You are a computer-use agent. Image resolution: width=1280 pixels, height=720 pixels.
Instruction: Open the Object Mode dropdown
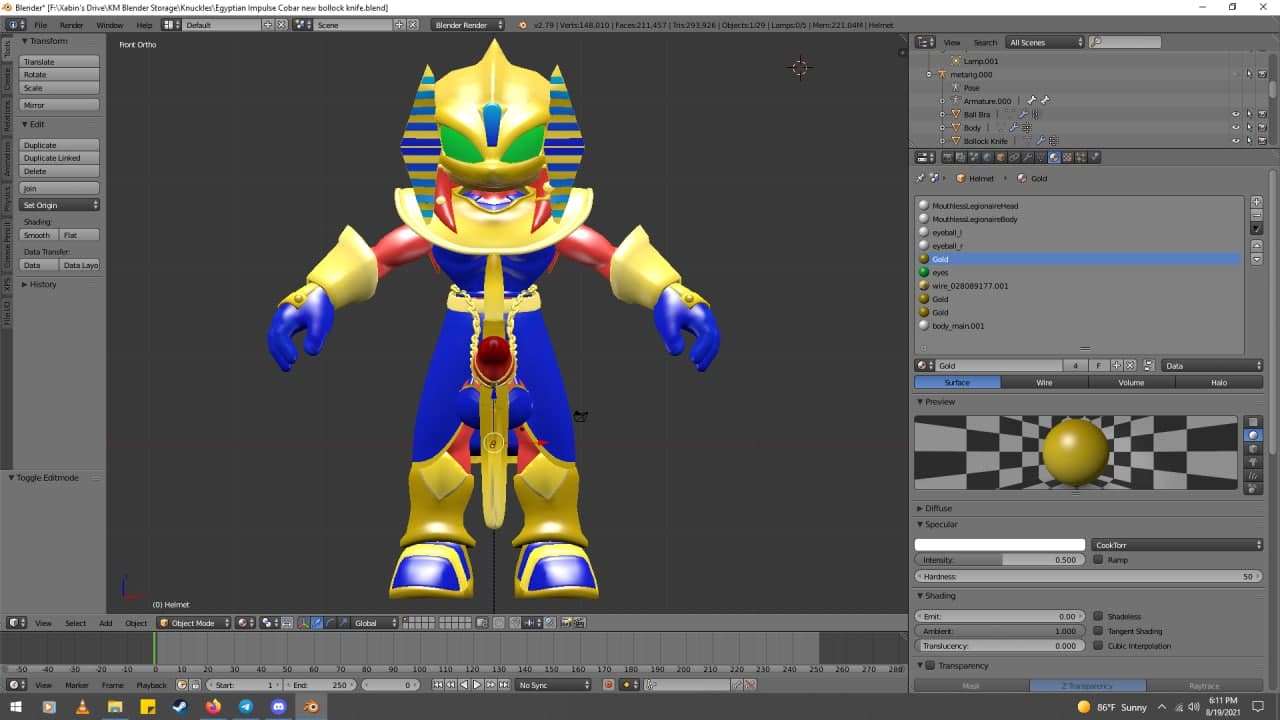(194, 623)
